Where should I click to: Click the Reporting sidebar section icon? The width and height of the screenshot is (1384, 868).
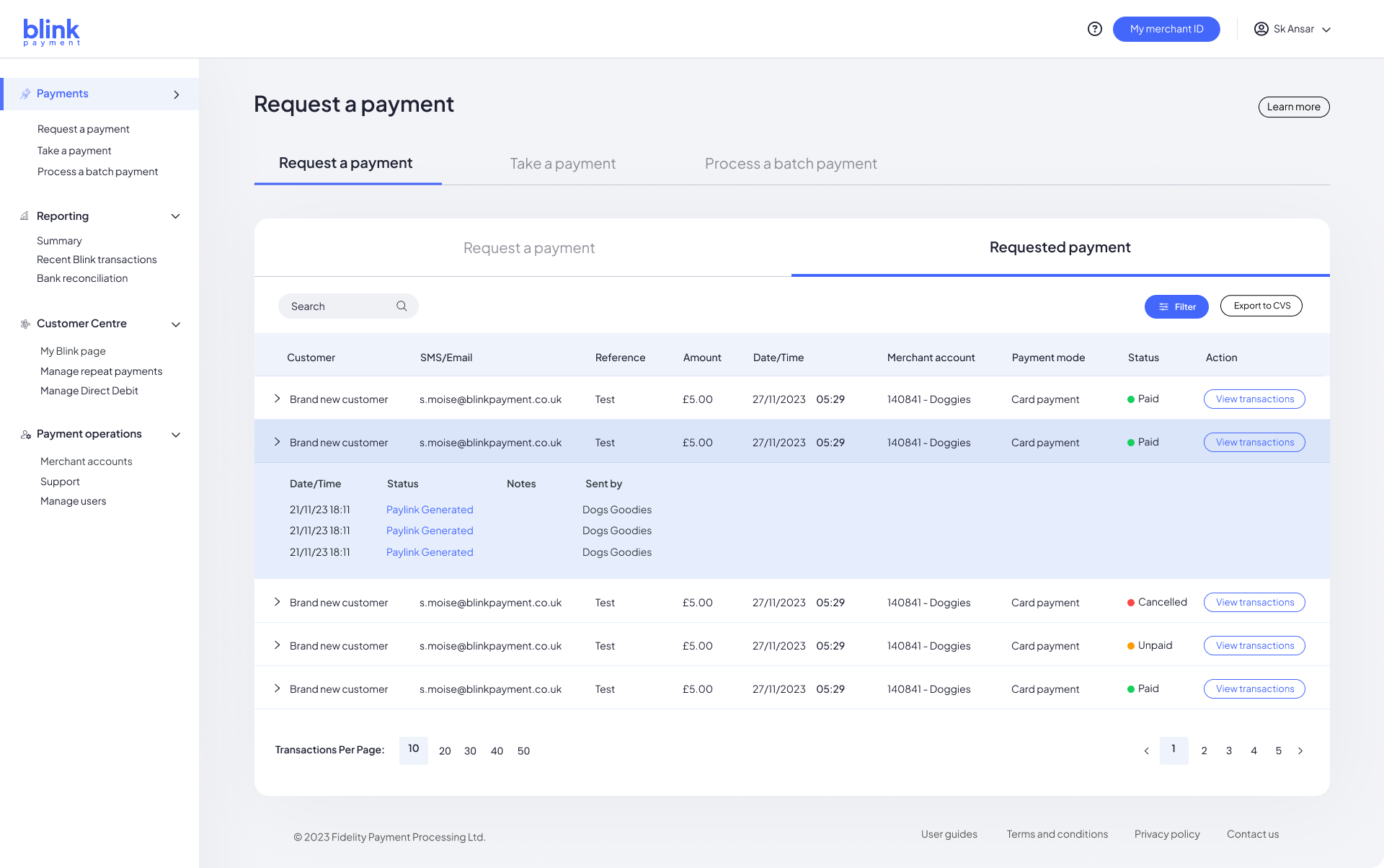point(24,216)
